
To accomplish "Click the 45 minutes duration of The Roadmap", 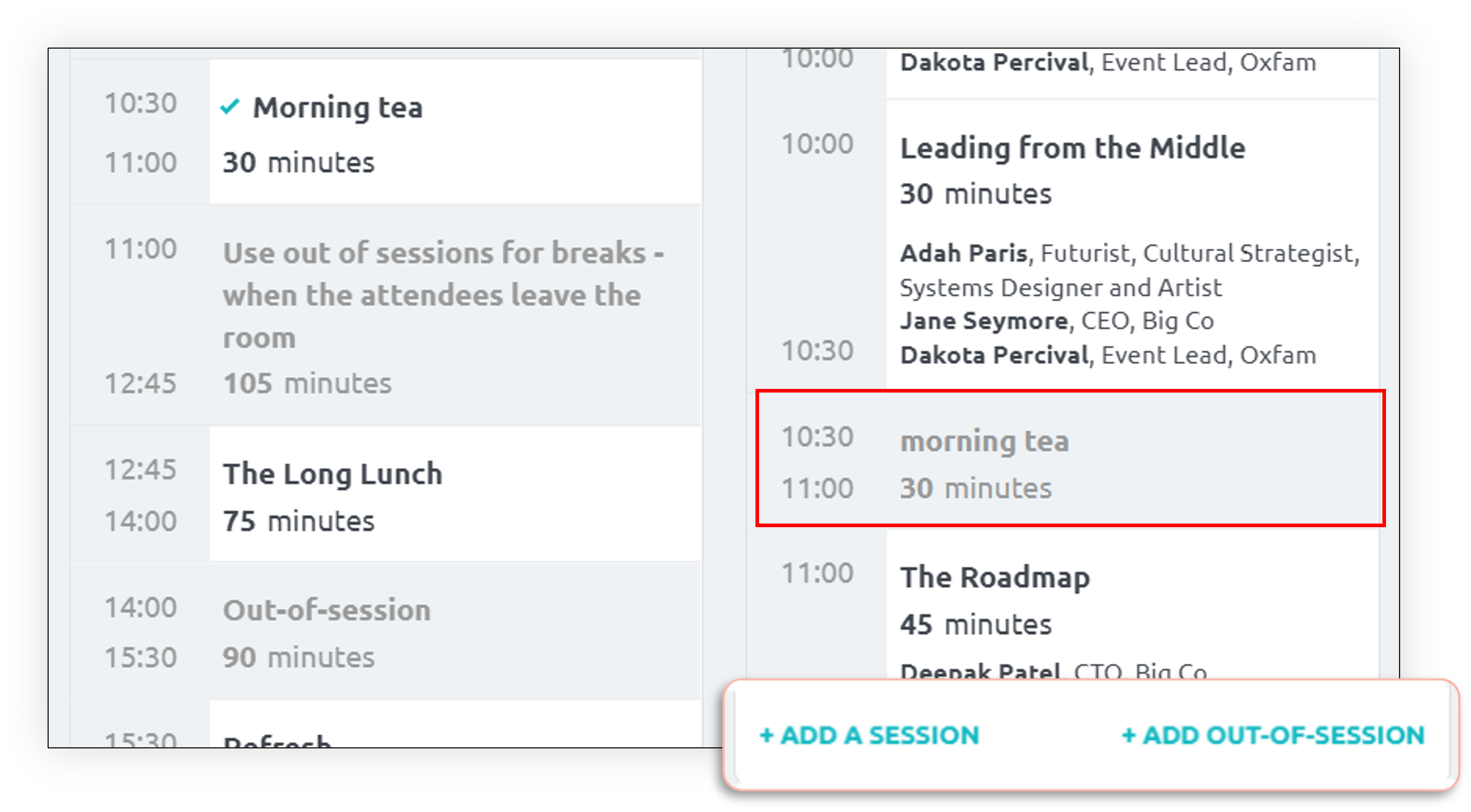I will pyautogui.click(x=975, y=624).
